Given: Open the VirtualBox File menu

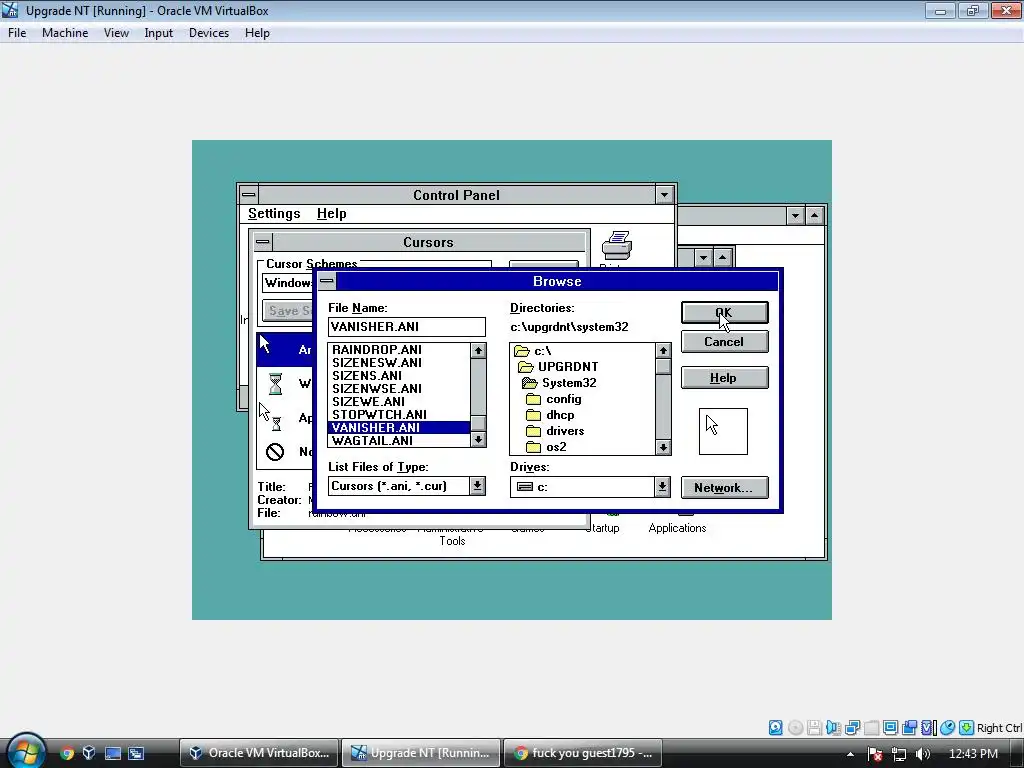Looking at the screenshot, I should 17,33.
